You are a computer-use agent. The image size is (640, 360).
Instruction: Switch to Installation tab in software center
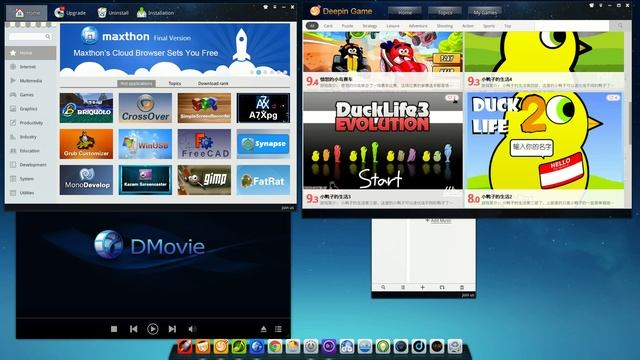[x=156, y=13]
